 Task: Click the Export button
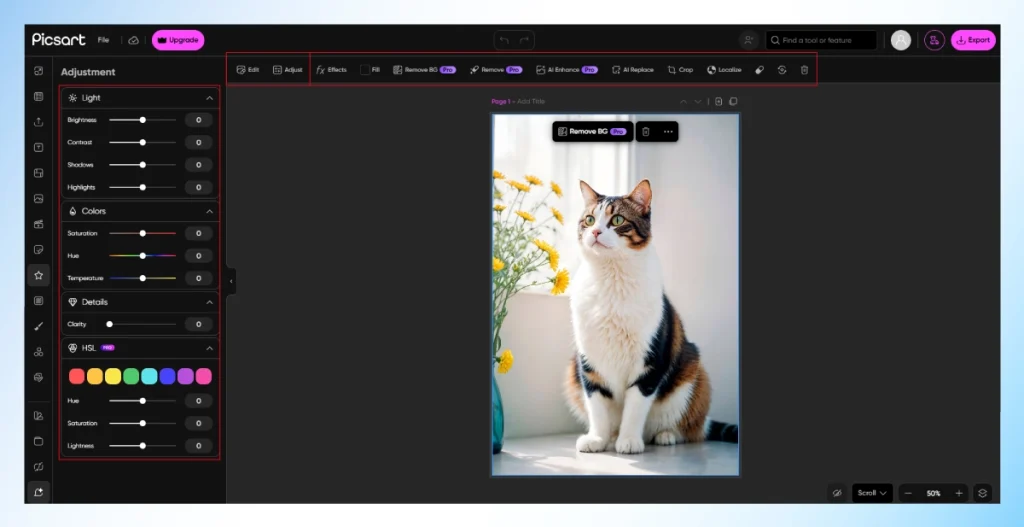click(973, 40)
